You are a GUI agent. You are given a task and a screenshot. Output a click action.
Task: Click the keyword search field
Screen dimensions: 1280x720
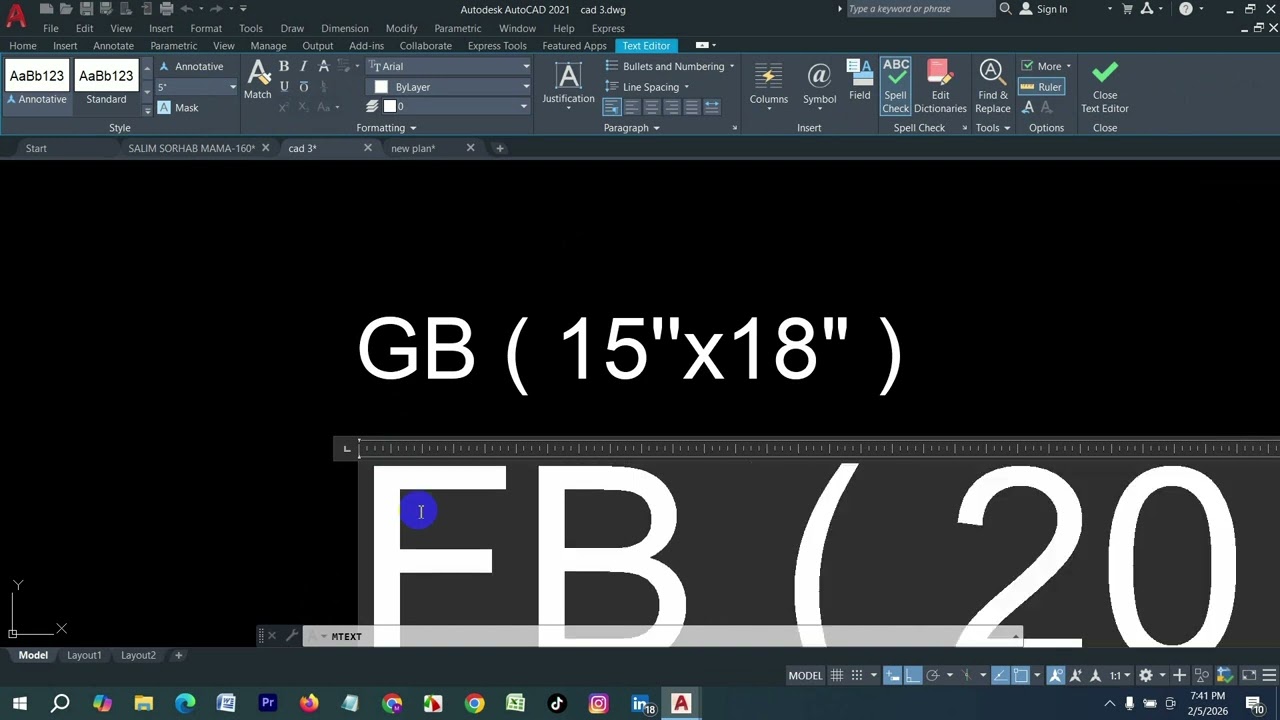pyautogui.click(x=920, y=9)
